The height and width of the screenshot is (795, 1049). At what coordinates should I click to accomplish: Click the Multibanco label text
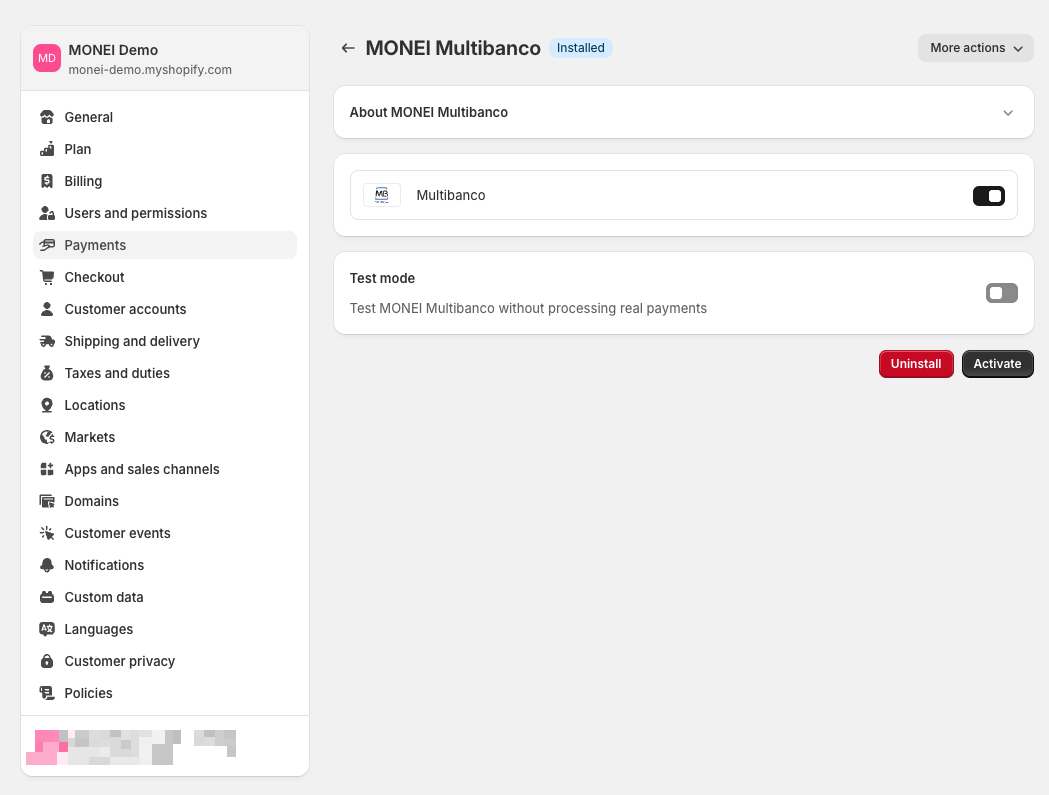451,195
